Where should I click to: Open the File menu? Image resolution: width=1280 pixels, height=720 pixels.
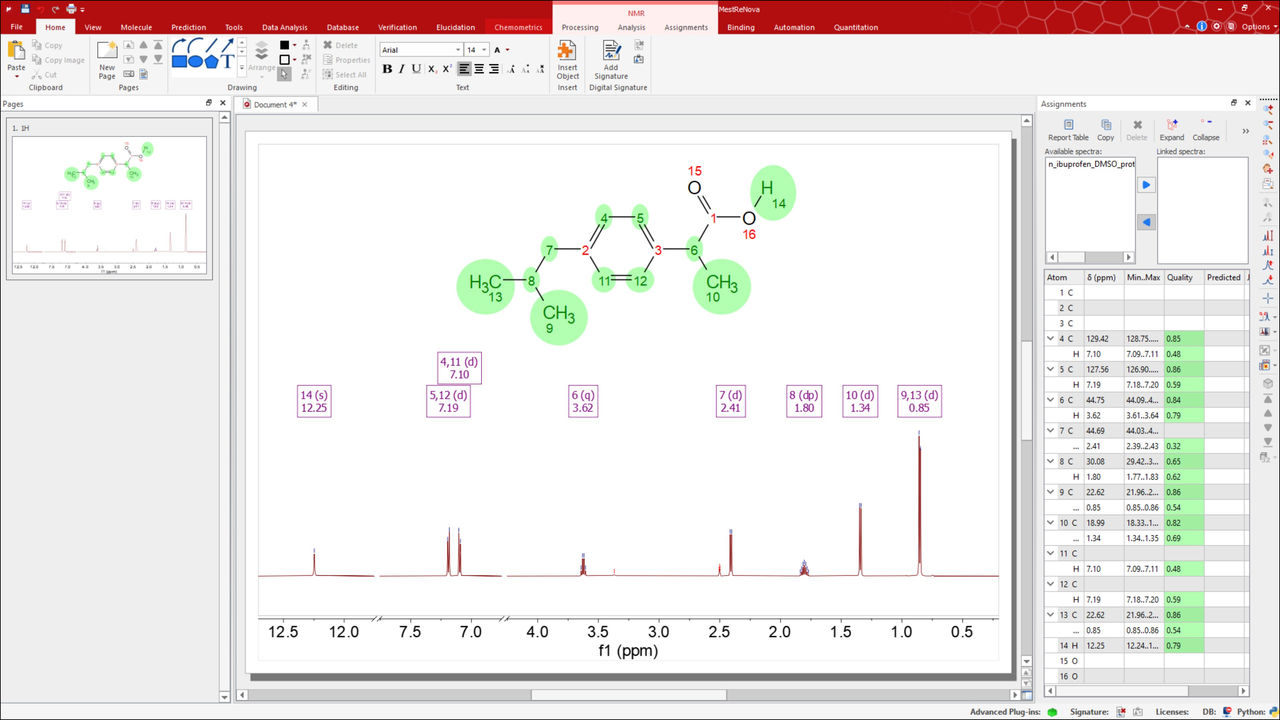[x=17, y=27]
